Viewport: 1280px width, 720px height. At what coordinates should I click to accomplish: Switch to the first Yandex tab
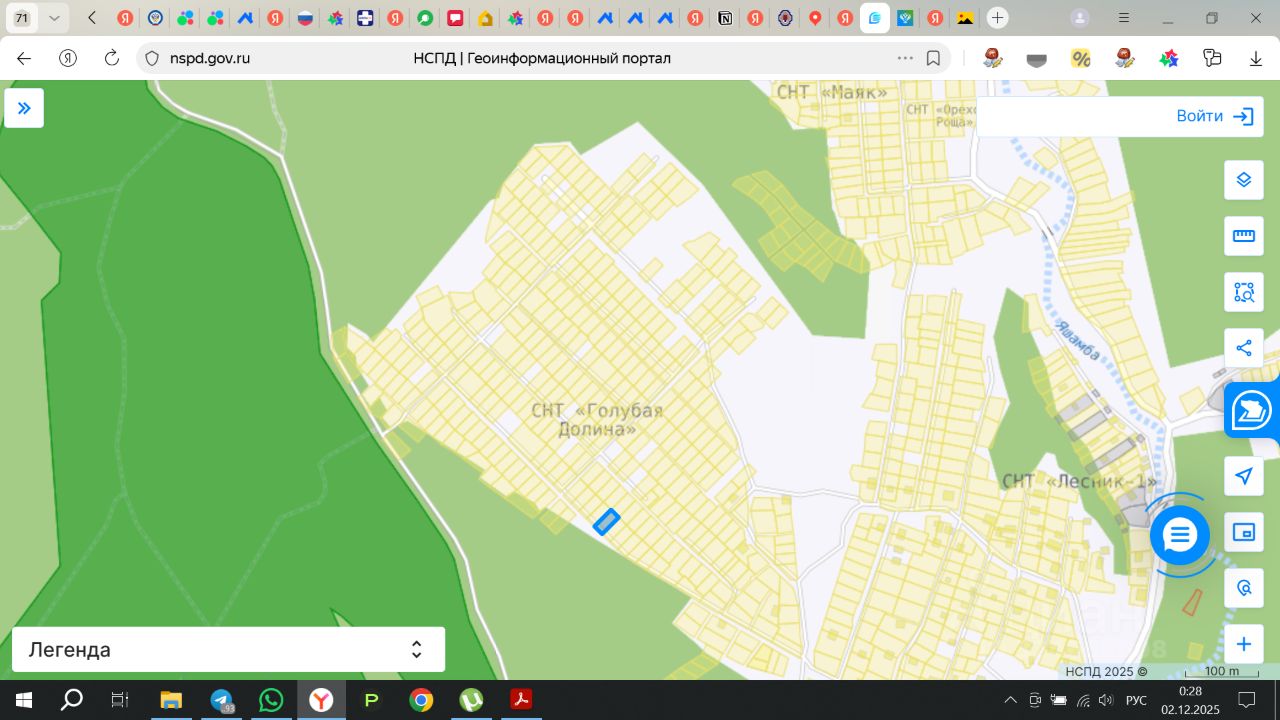tap(125, 18)
